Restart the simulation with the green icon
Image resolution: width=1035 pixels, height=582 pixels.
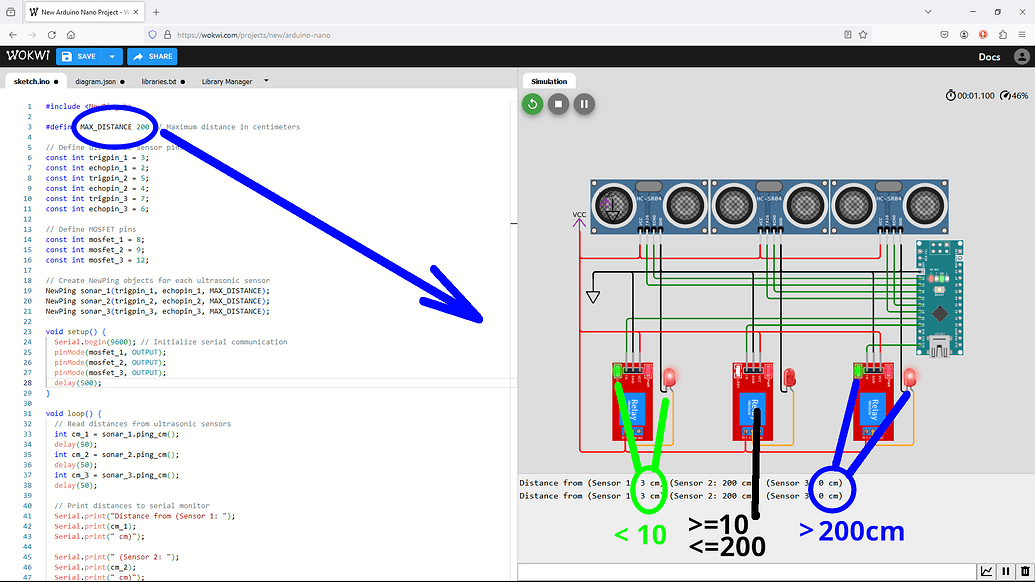pos(532,104)
